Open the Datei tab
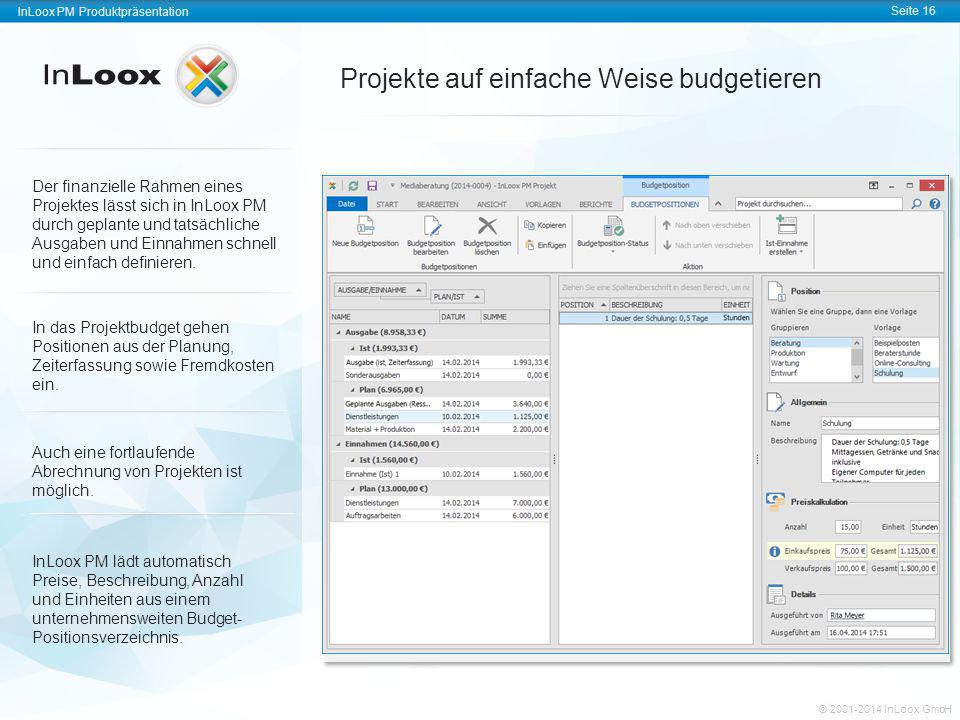This screenshot has height=720, width=960. click(x=347, y=204)
